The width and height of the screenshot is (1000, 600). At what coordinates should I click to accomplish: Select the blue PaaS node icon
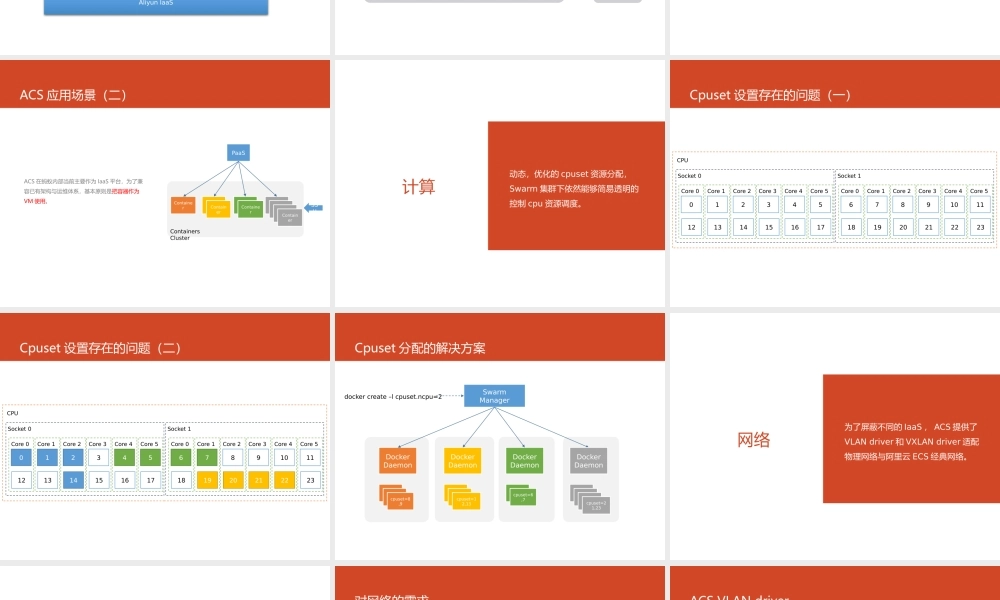point(238,153)
